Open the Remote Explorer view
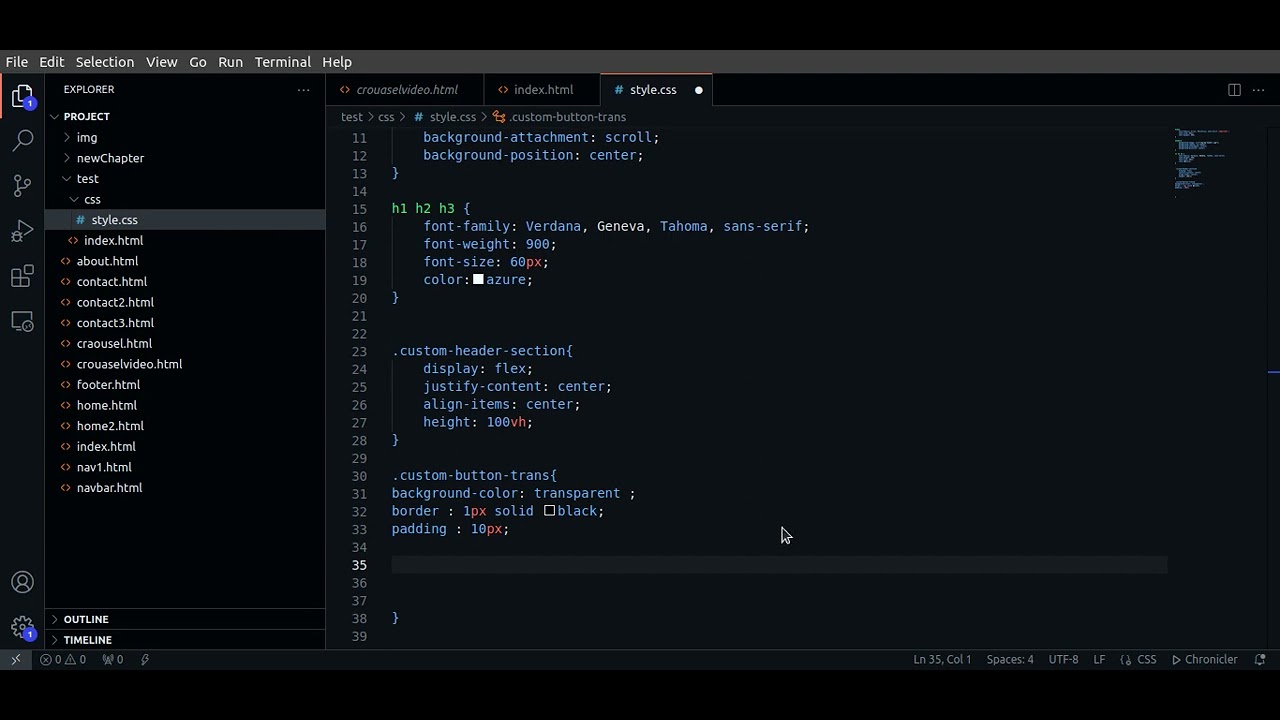Screen dimensions: 1280x720 click(x=22, y=322)
